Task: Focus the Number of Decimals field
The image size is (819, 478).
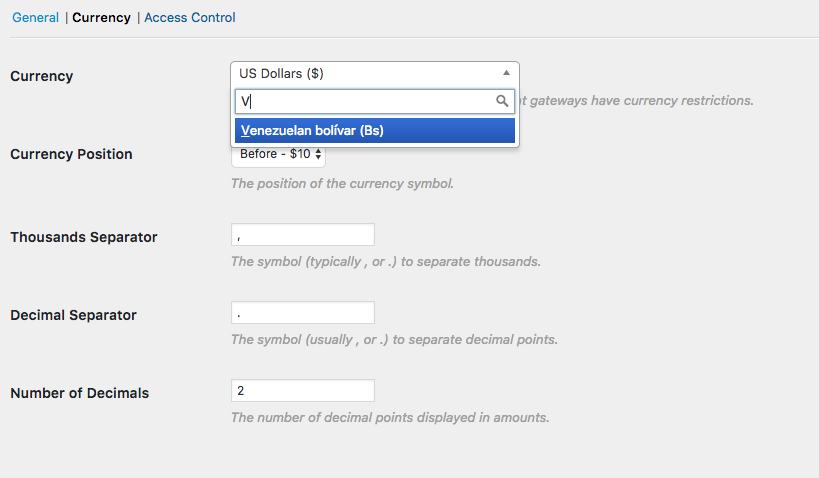Action: [x=303, y=391]
